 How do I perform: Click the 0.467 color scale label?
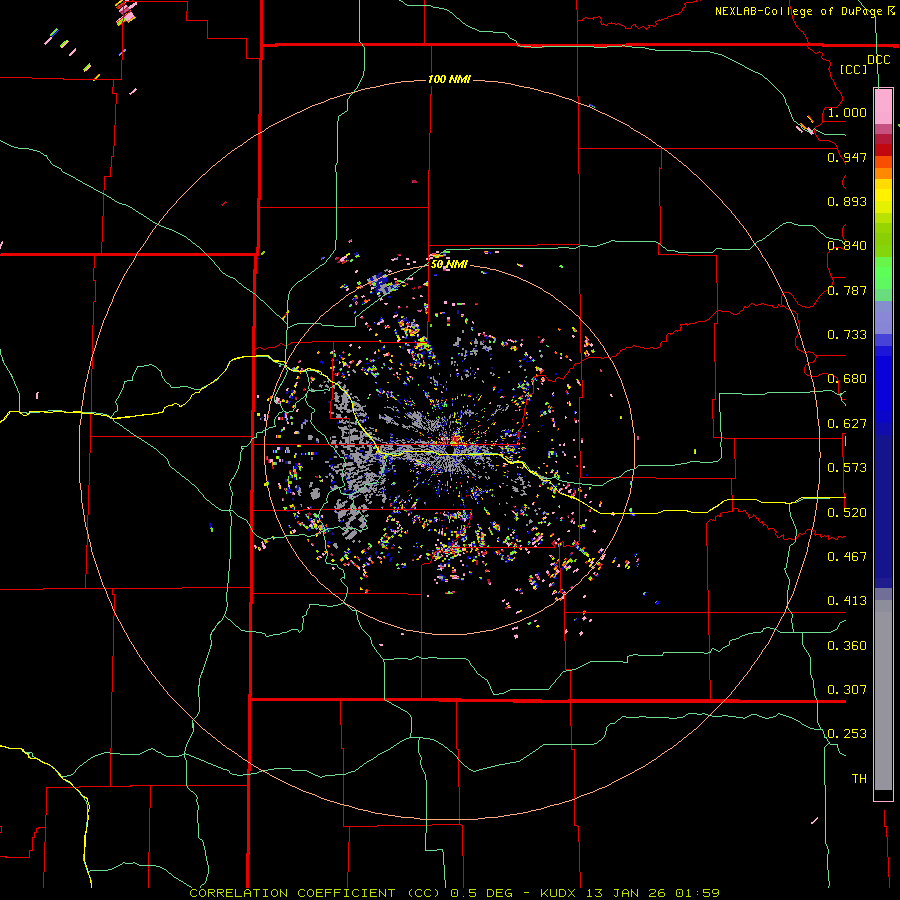pos(847,557)
